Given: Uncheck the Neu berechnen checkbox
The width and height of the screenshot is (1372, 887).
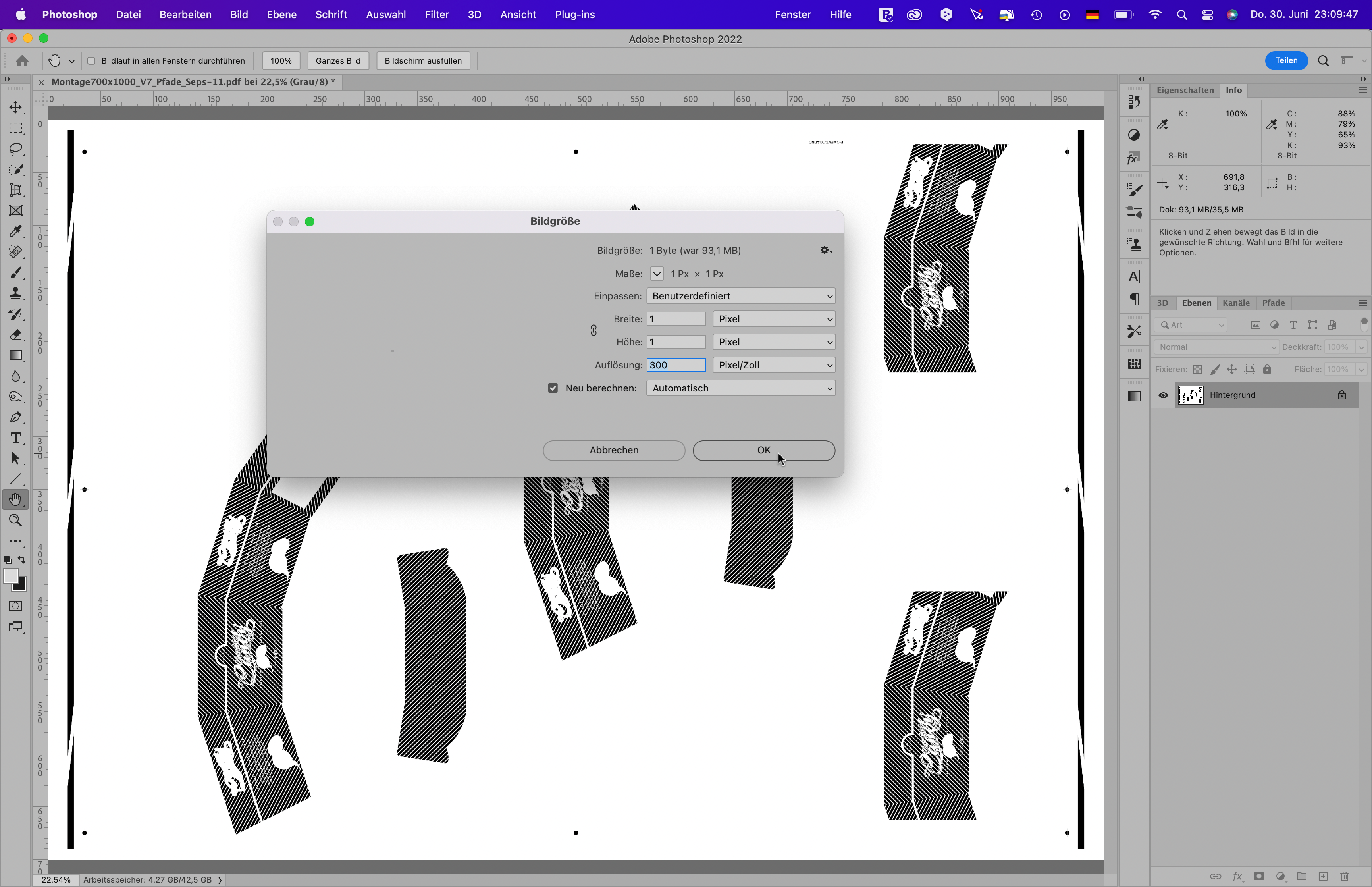Looking at the screenshot, I should pos(553,388).
